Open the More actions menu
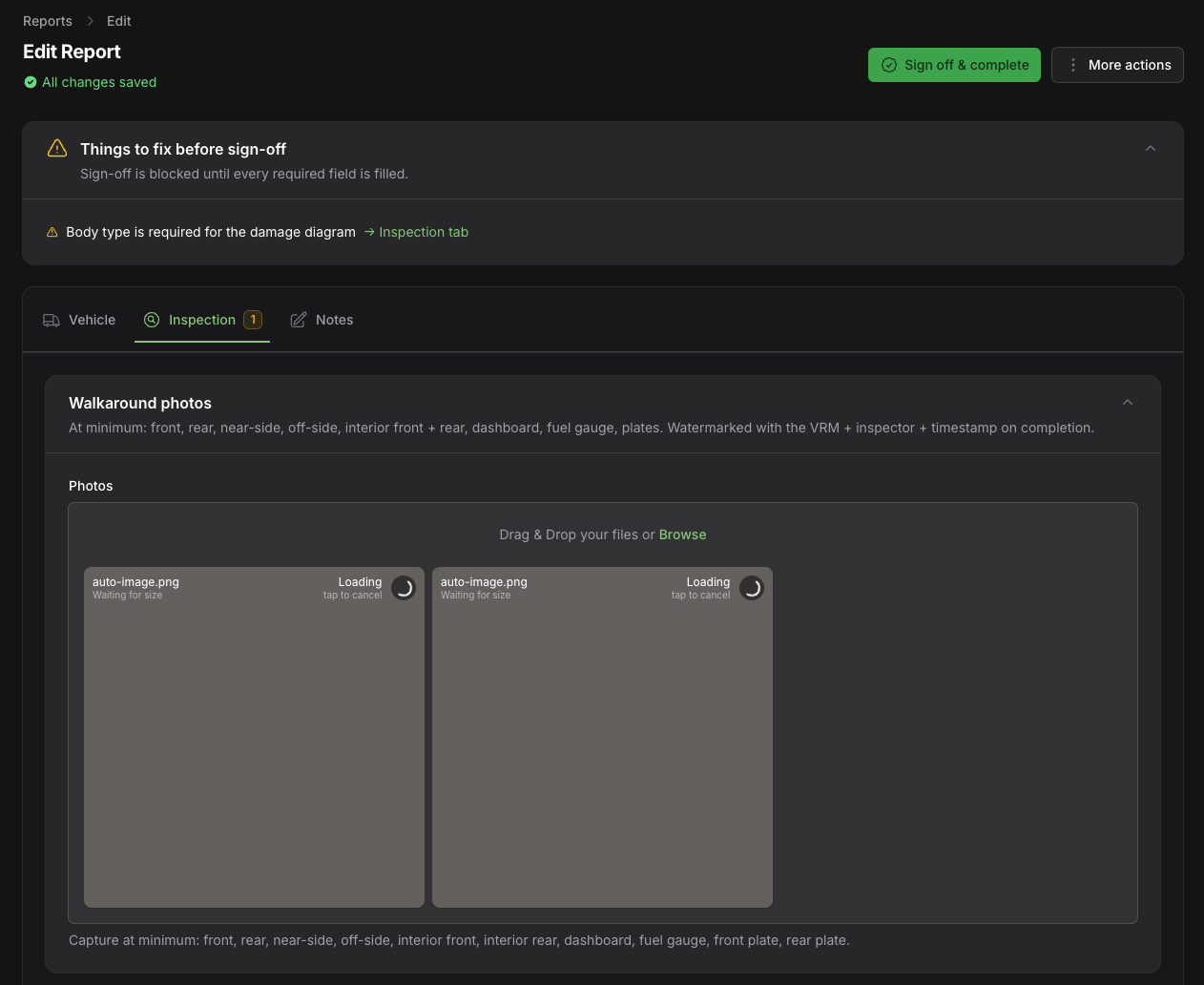Screen dimensions: 1204x985 click(1117, 65)
